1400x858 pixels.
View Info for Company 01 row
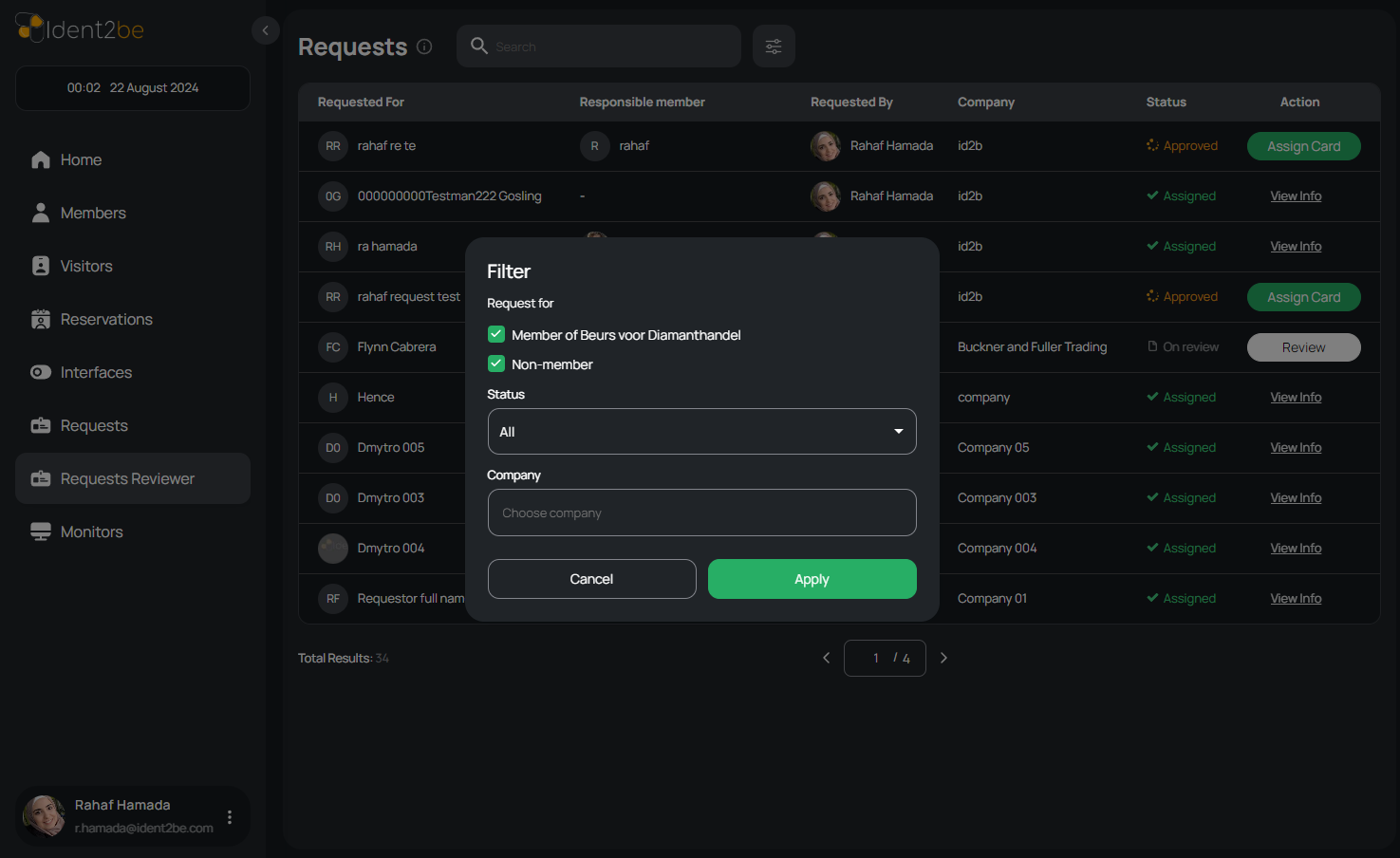pyautogui.click(x=1296, y=599)
